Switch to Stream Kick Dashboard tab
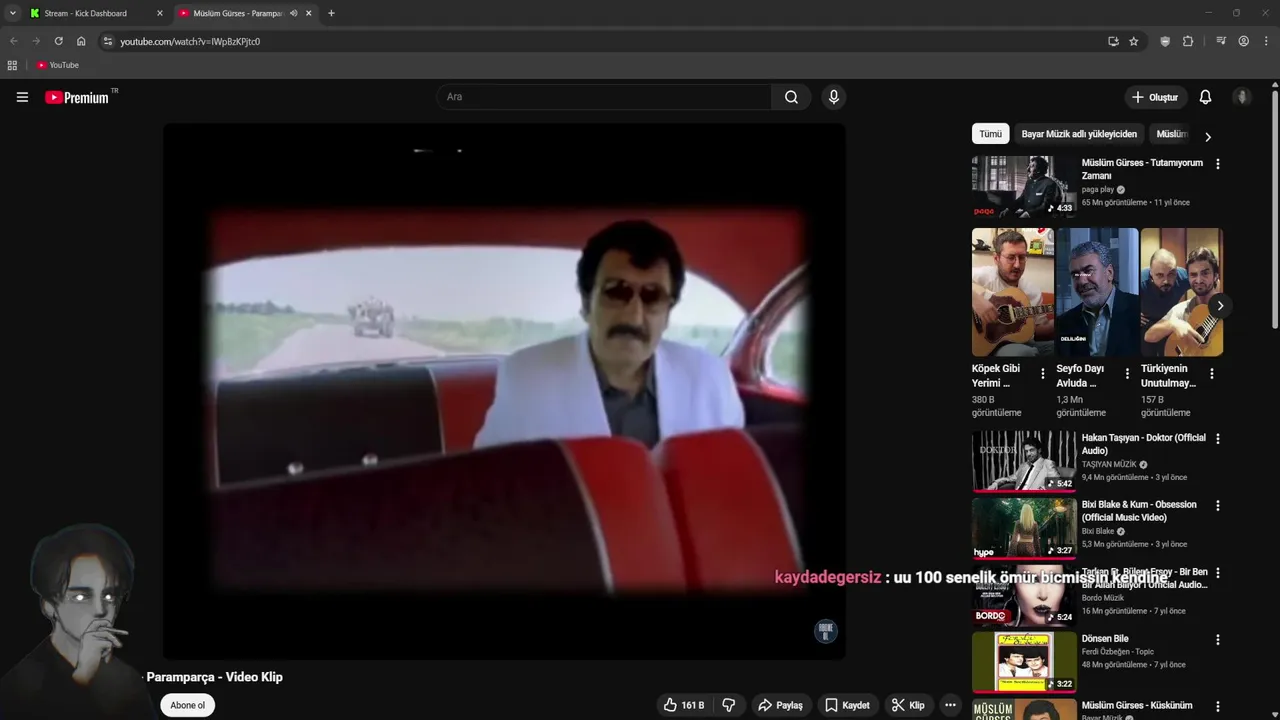 (x=95, y=13)
